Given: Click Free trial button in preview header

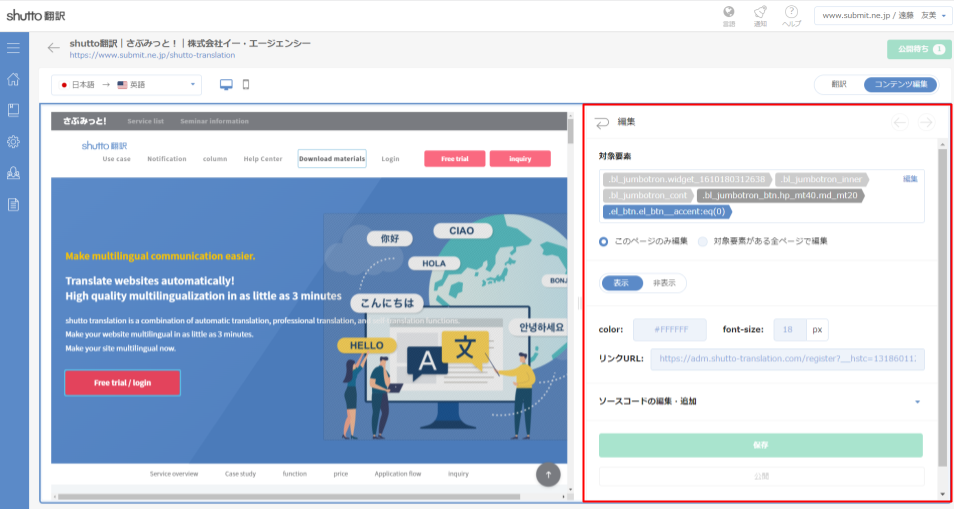Looking at the screenshot, I should coord(454,159).
